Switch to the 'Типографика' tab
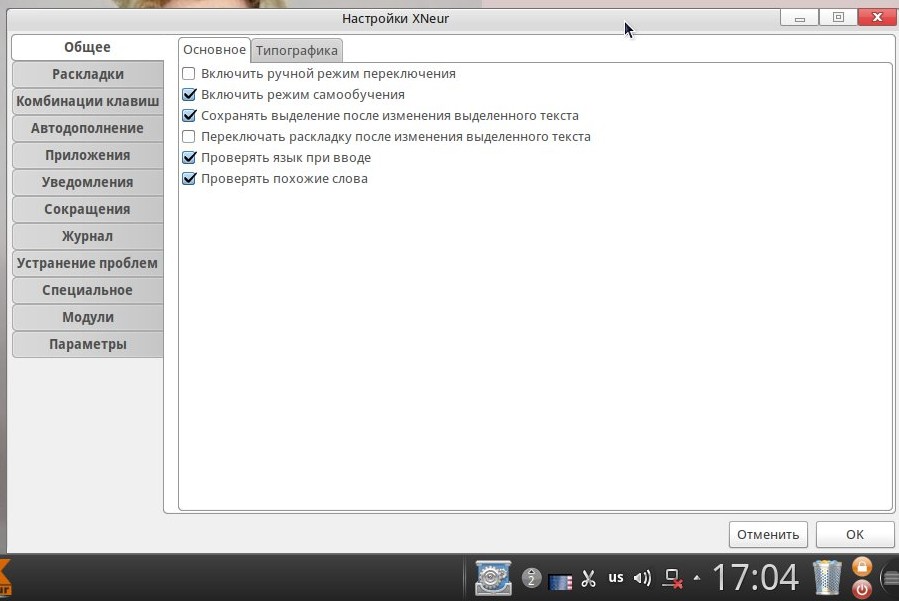 coord(296,50)
